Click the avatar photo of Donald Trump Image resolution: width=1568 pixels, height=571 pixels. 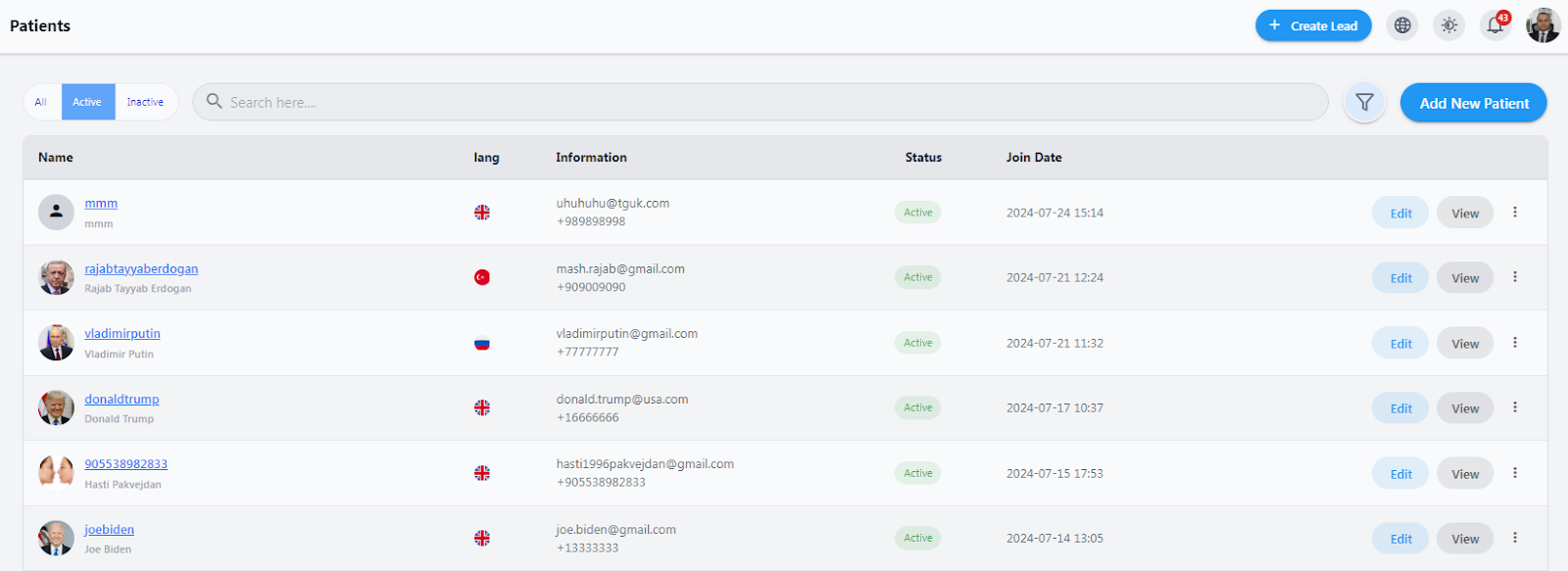56,407
